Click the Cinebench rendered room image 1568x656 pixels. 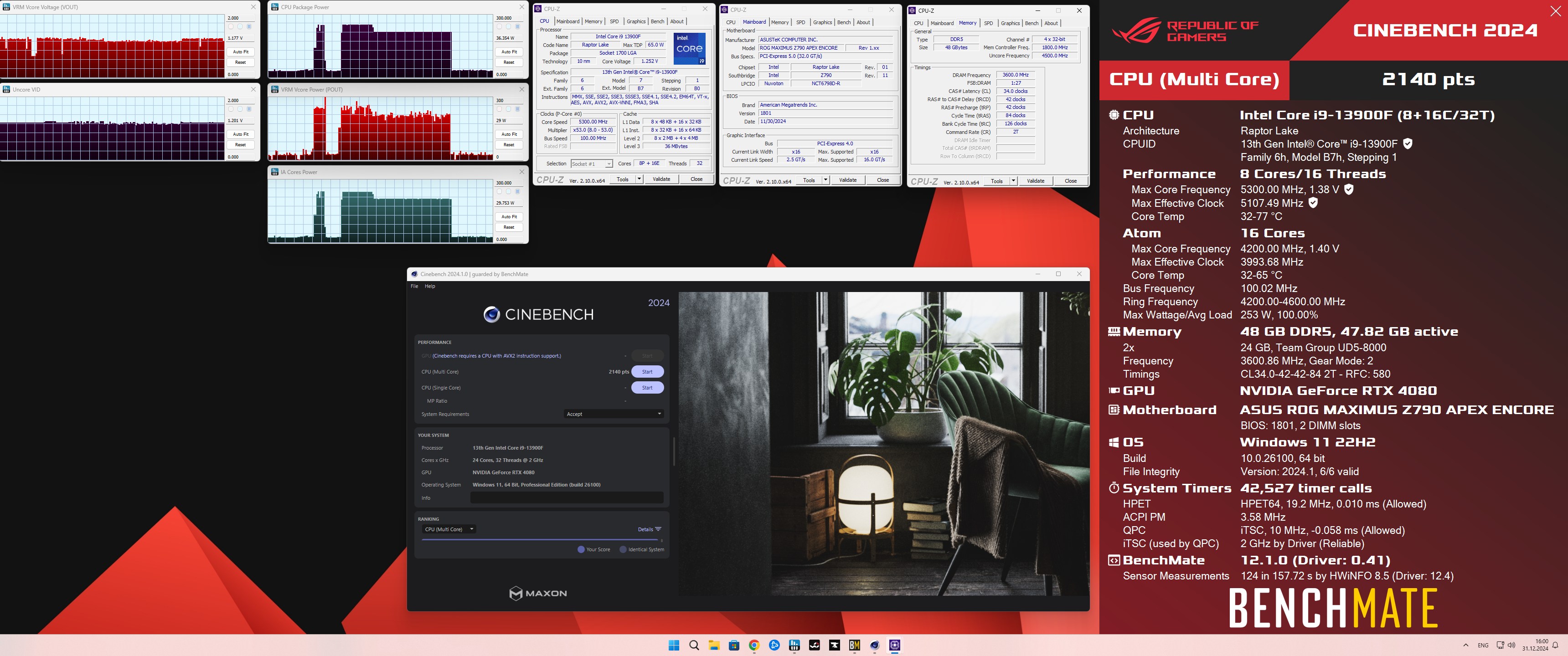tap(884, 444)
